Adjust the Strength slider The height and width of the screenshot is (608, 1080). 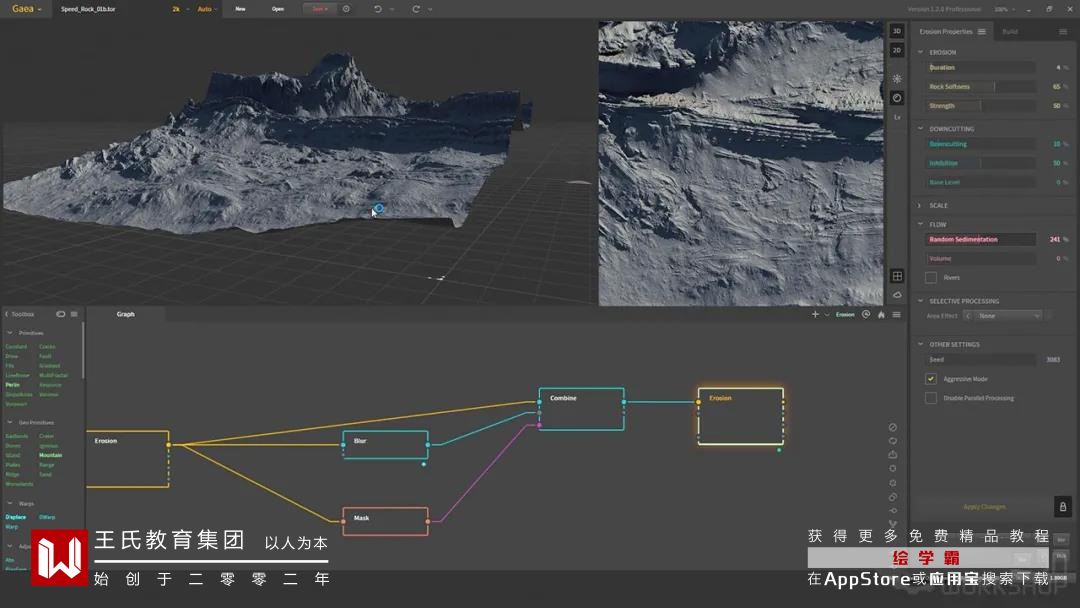tap(979, 106)
